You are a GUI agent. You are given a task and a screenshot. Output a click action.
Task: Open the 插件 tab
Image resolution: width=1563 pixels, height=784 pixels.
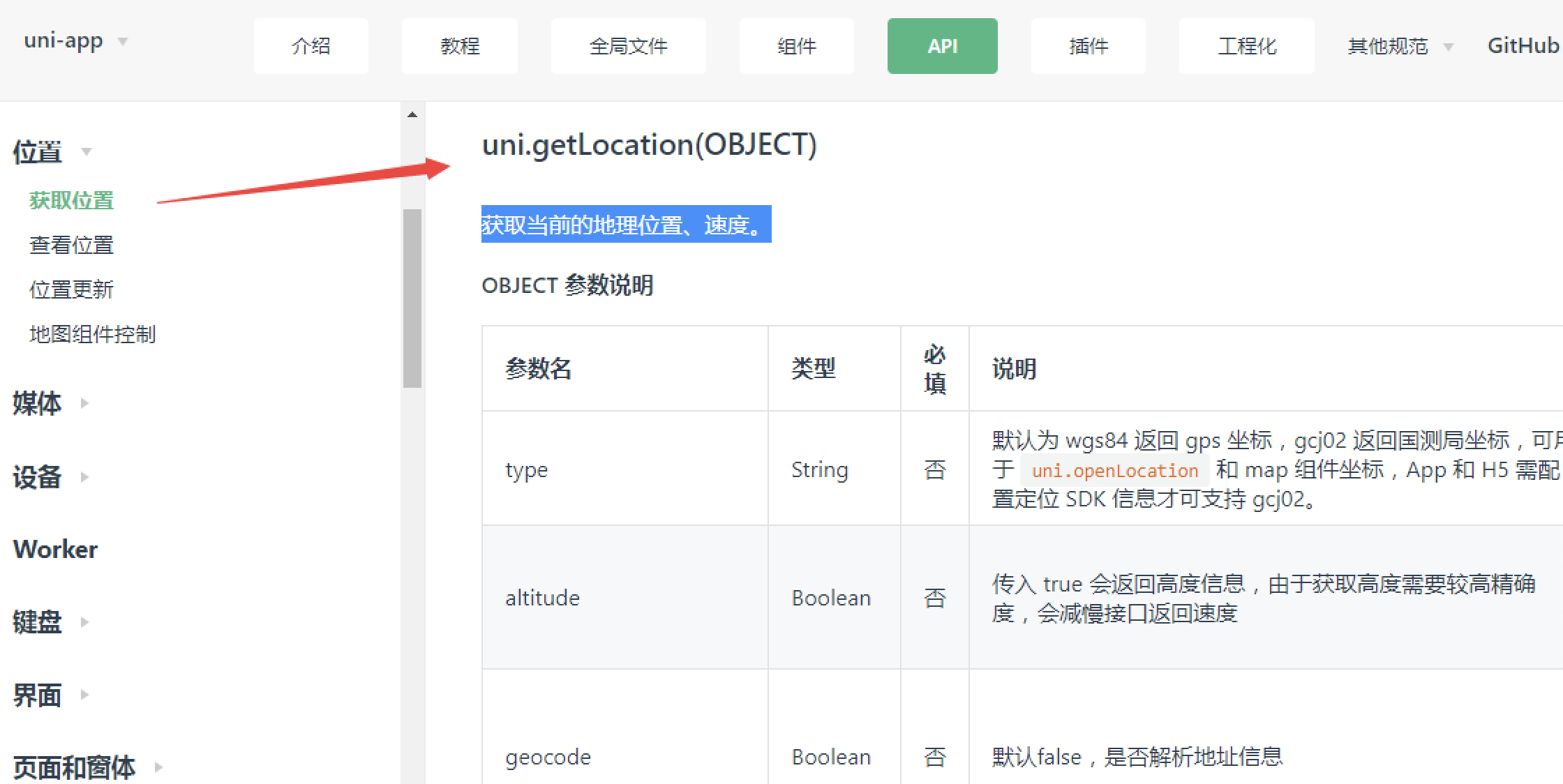[x=1088, y=46]
